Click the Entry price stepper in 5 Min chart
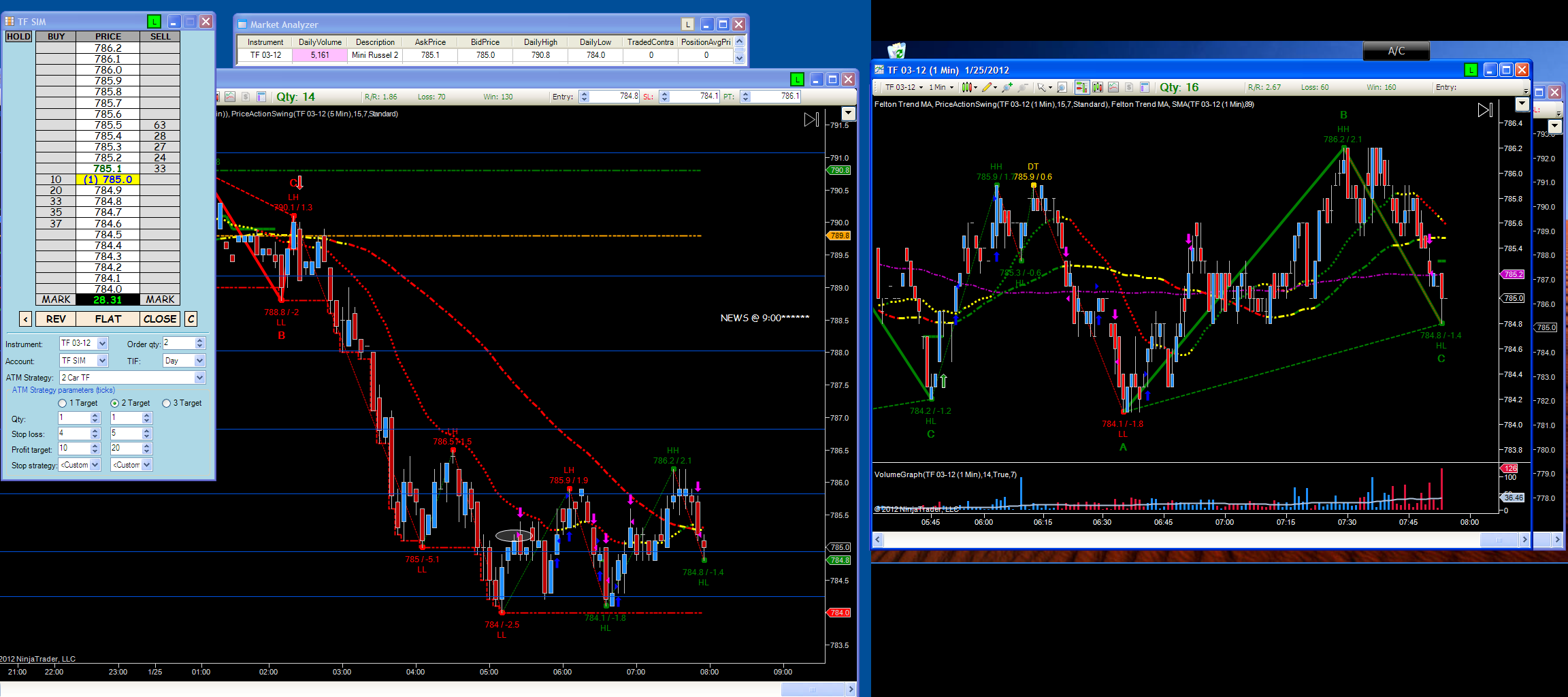 tap(584, 97)
